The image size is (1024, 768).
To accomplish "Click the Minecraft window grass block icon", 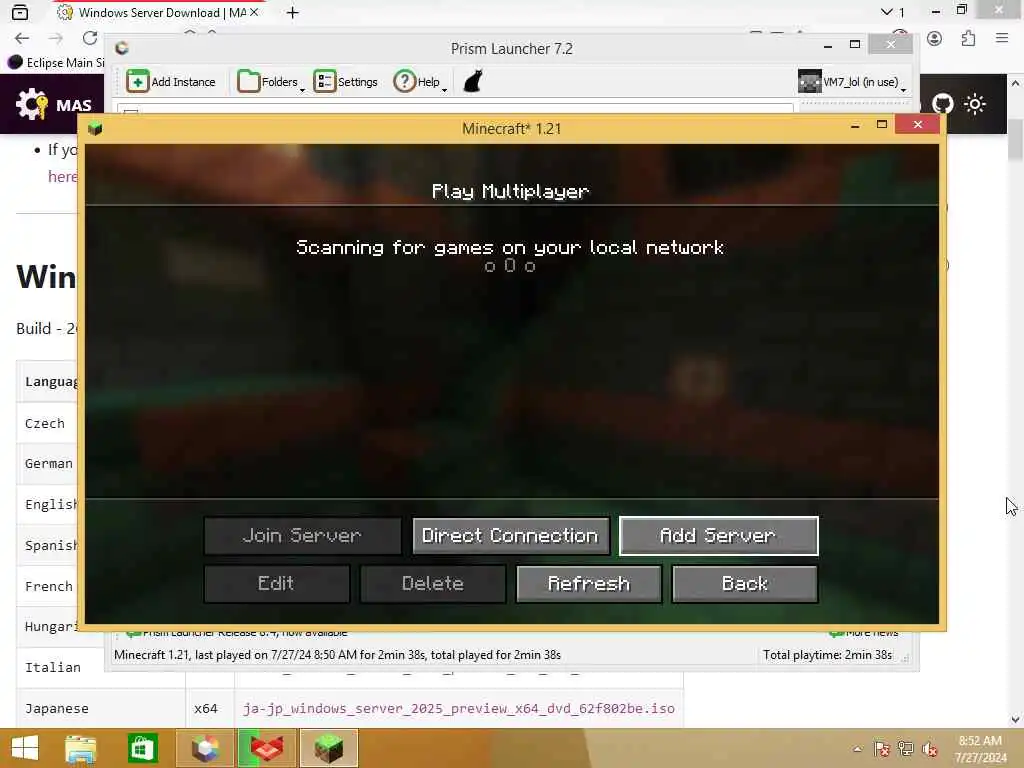I will point(95,128).
